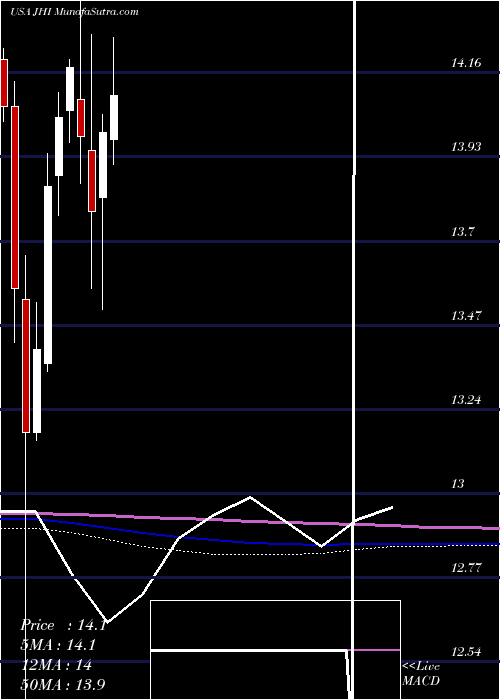Click the 50MA : 13.9 readout
This screenshot has width=500, height=700.
[x=63, y=684]
